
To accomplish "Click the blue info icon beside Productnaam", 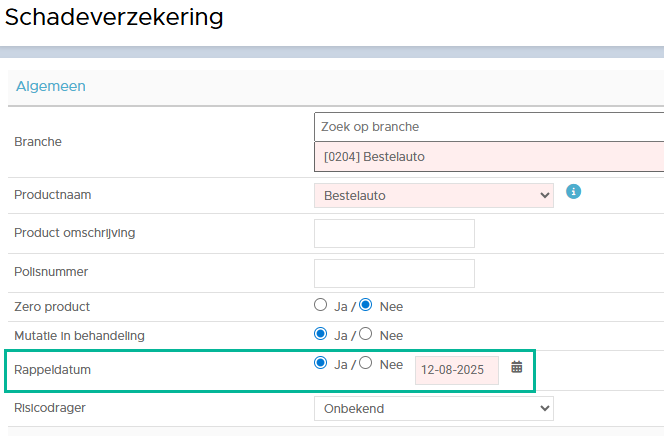I will point(573,192).
